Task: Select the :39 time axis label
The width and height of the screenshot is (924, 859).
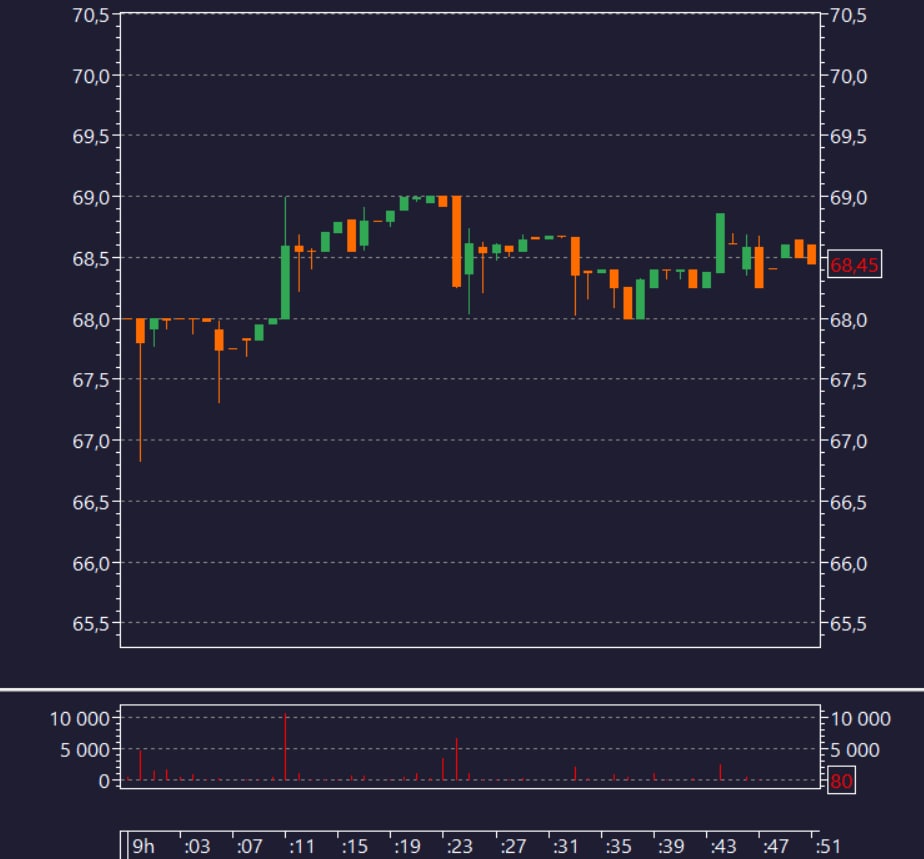Action: (671, 846)
